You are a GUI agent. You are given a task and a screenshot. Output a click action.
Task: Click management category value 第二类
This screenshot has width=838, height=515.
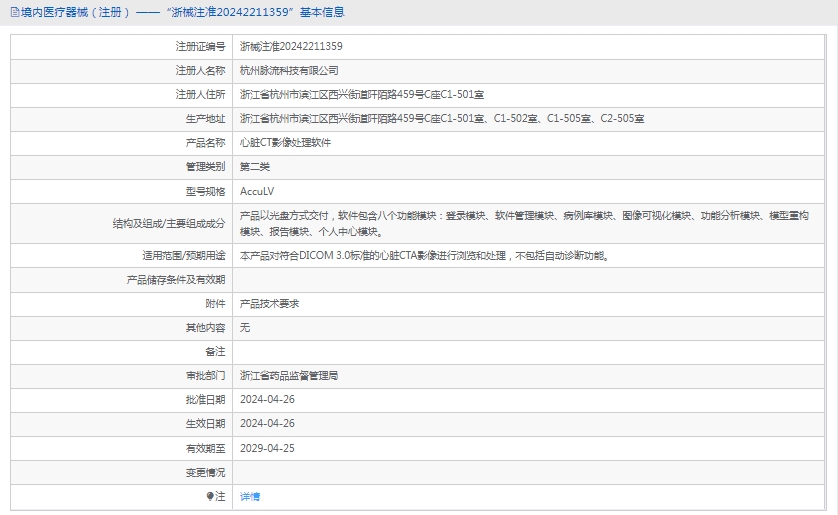click(x=255, y=167)
